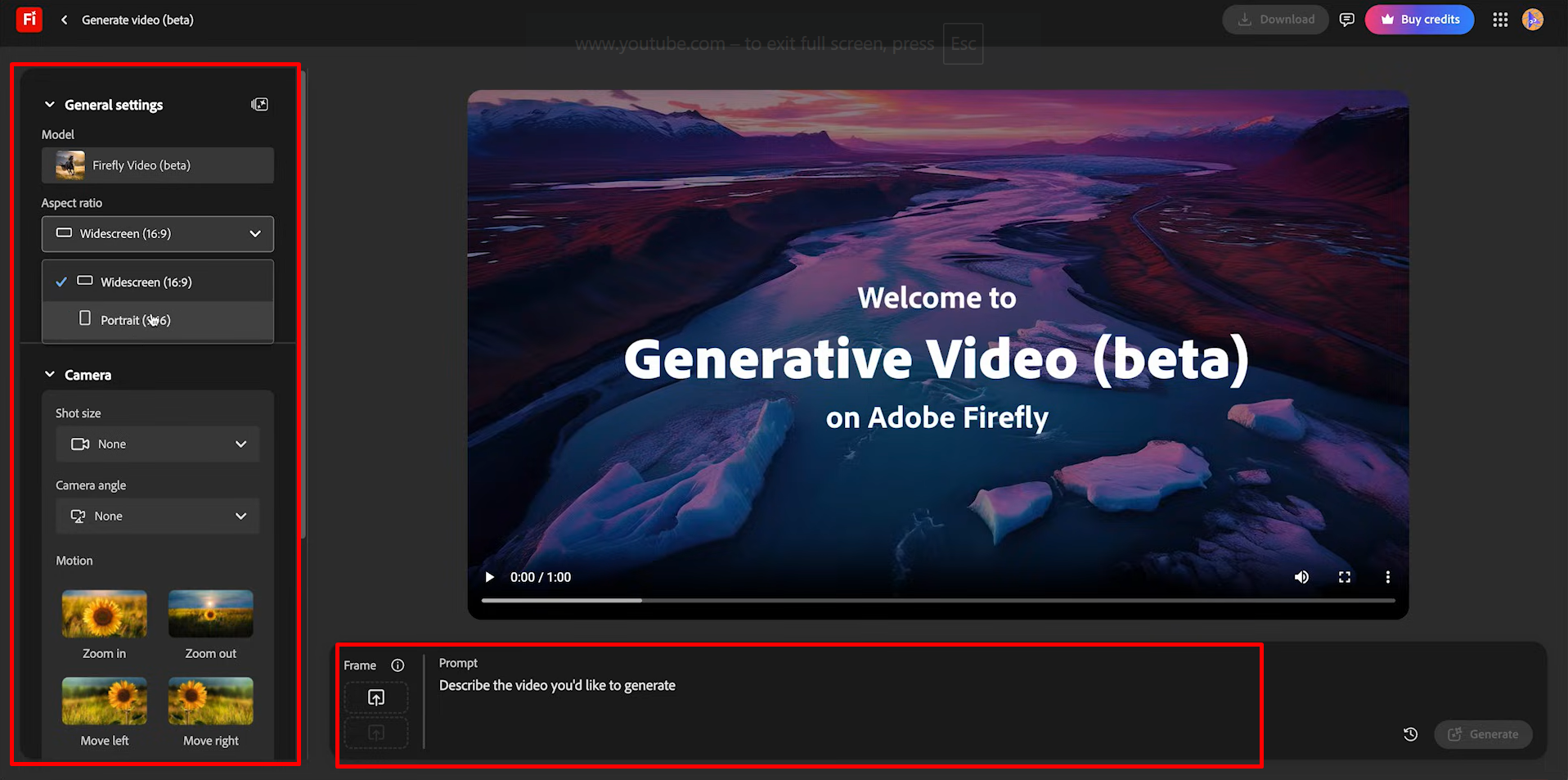
Task: Open the video player three-dot menu
Action: click(1387, 577)
